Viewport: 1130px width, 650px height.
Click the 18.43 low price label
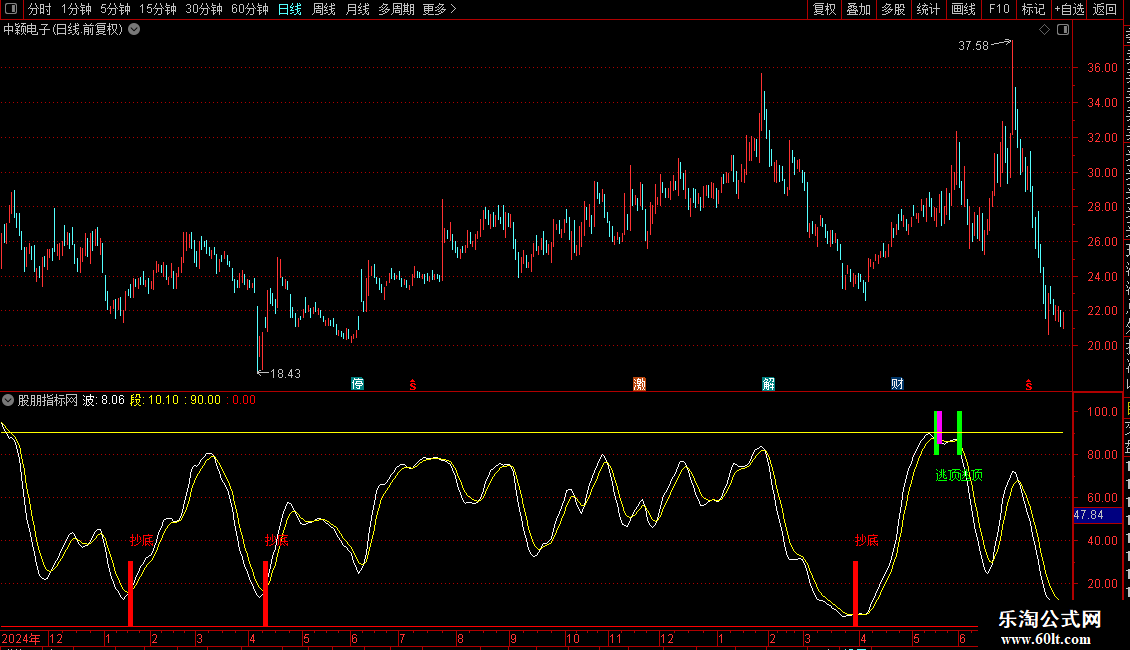pos(285,373)
